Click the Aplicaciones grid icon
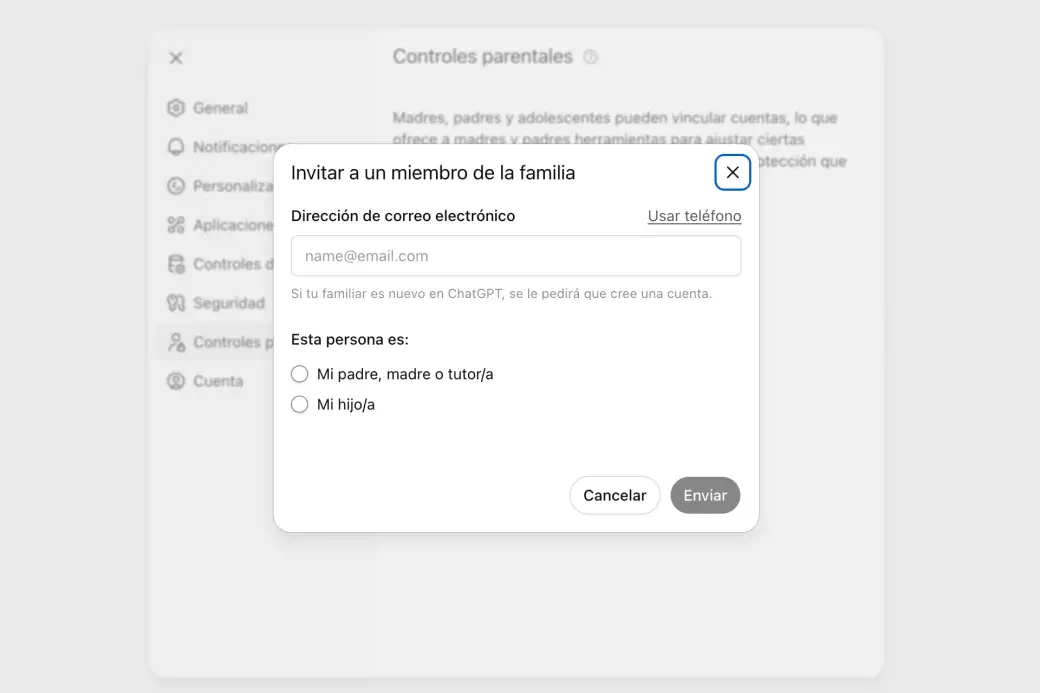 point(176,225)
